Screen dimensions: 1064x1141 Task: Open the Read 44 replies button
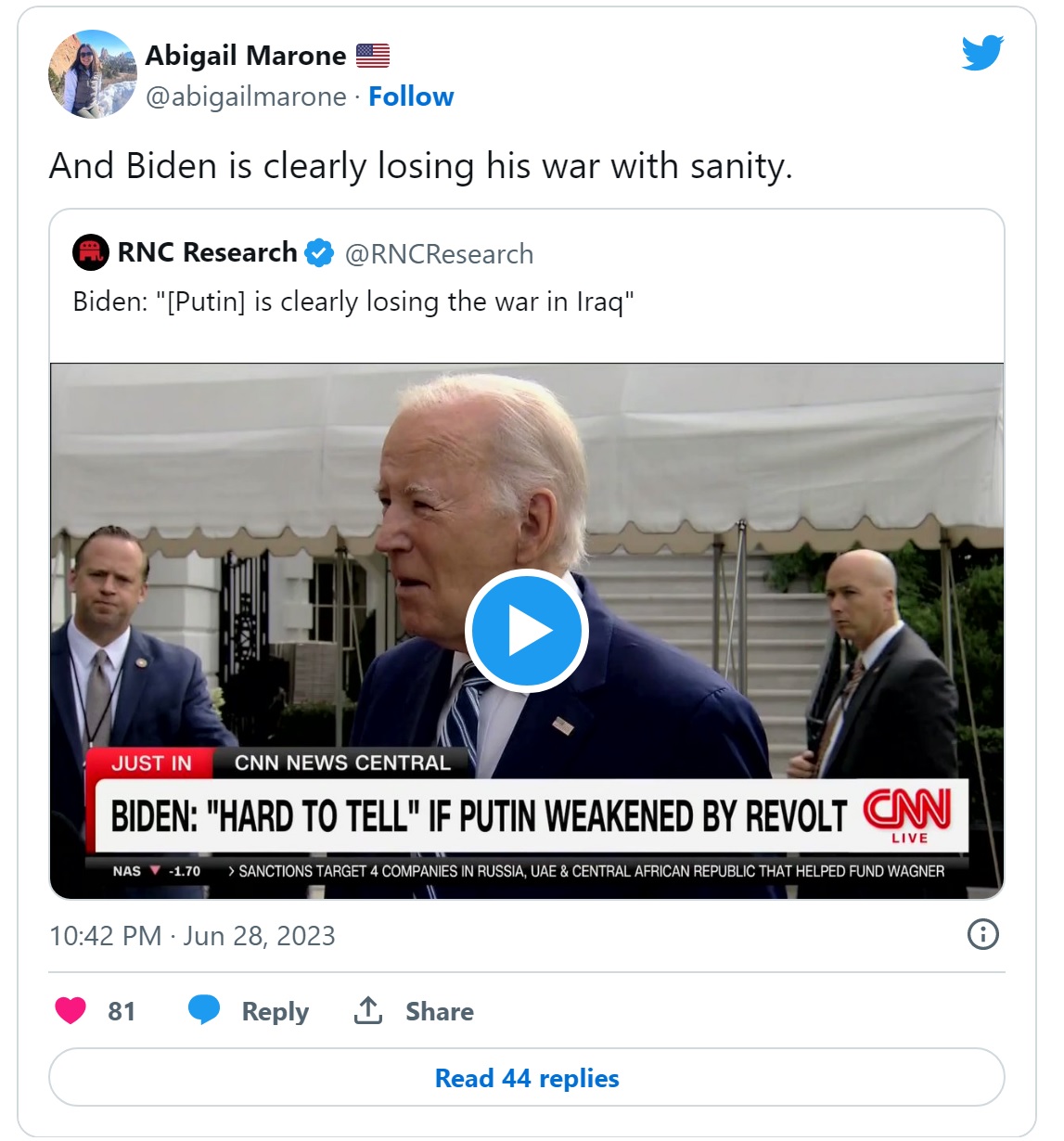[527, 1078]
